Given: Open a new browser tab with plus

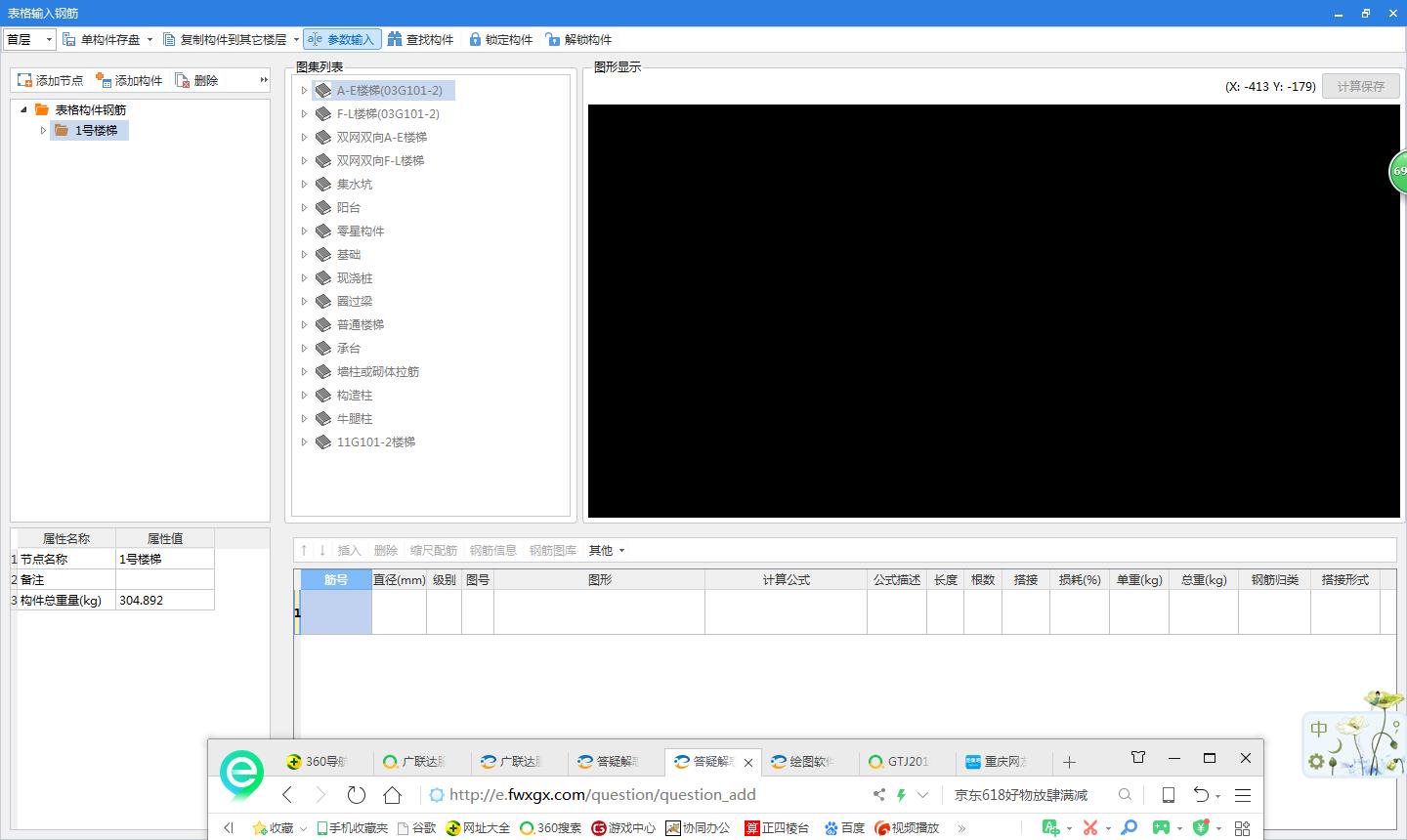Looking at the screenshot, I should pos(1069,762).
